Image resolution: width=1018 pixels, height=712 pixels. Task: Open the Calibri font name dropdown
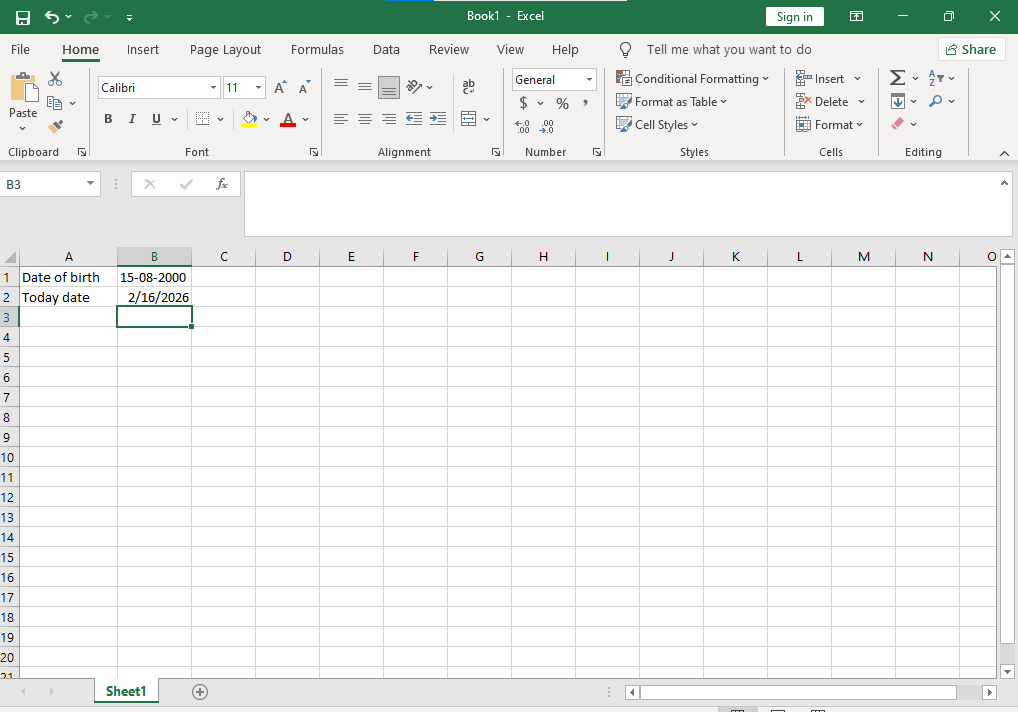[213, 88]
